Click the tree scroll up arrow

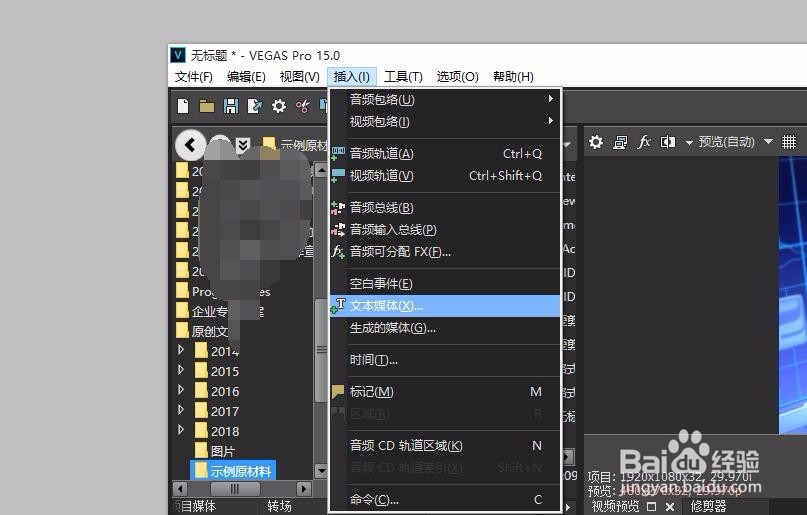[321, 170]
